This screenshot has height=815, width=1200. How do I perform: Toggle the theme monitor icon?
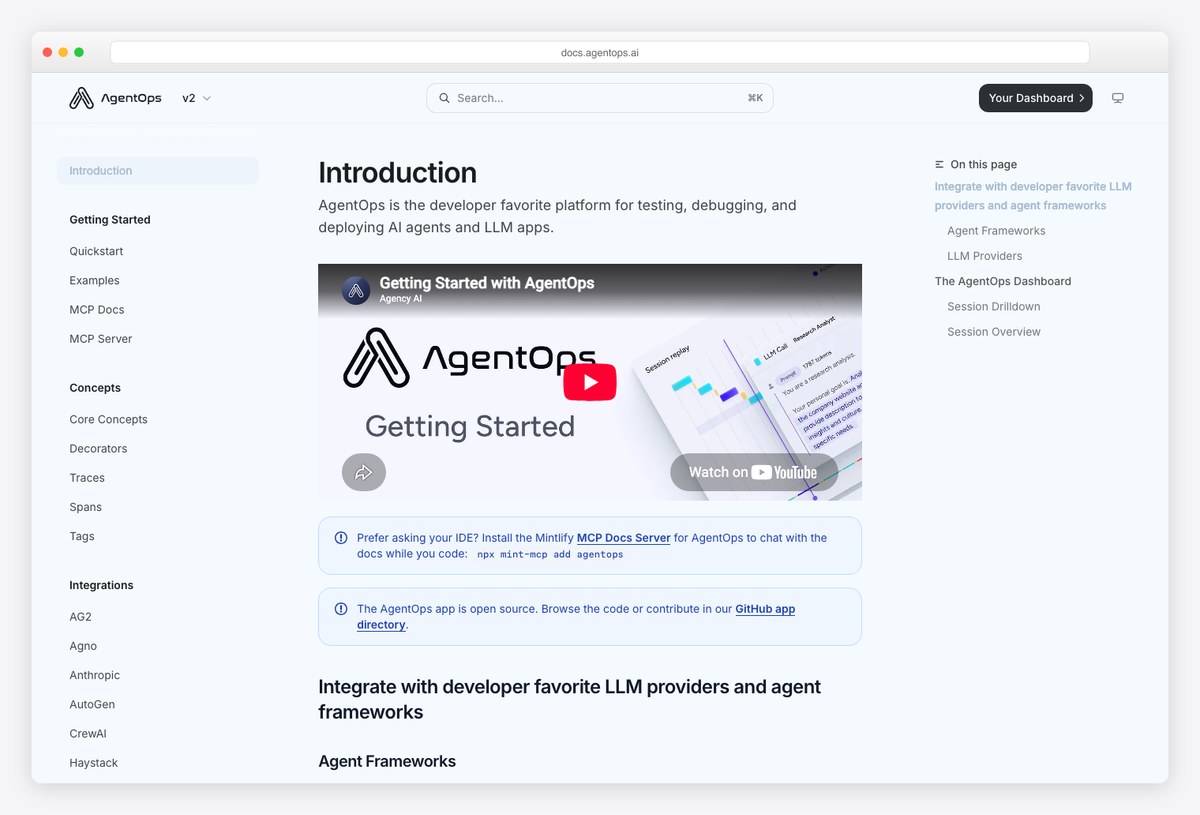pos(1118,98)
